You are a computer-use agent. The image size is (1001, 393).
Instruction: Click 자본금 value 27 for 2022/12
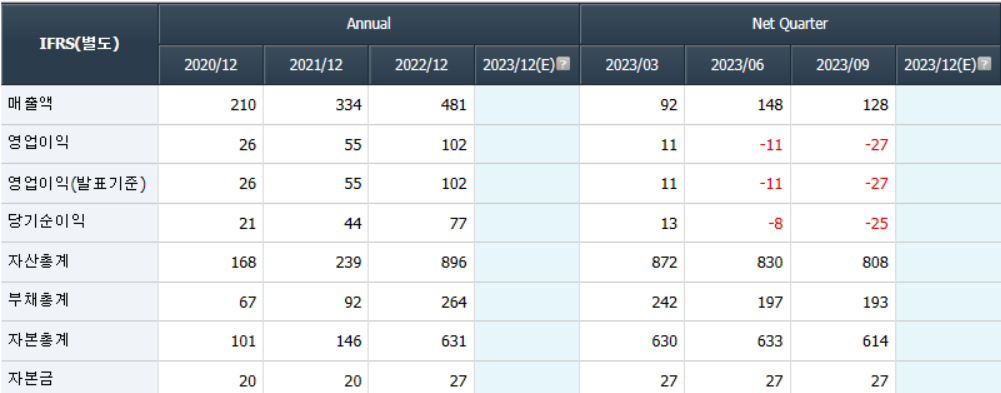click(459, 382)
